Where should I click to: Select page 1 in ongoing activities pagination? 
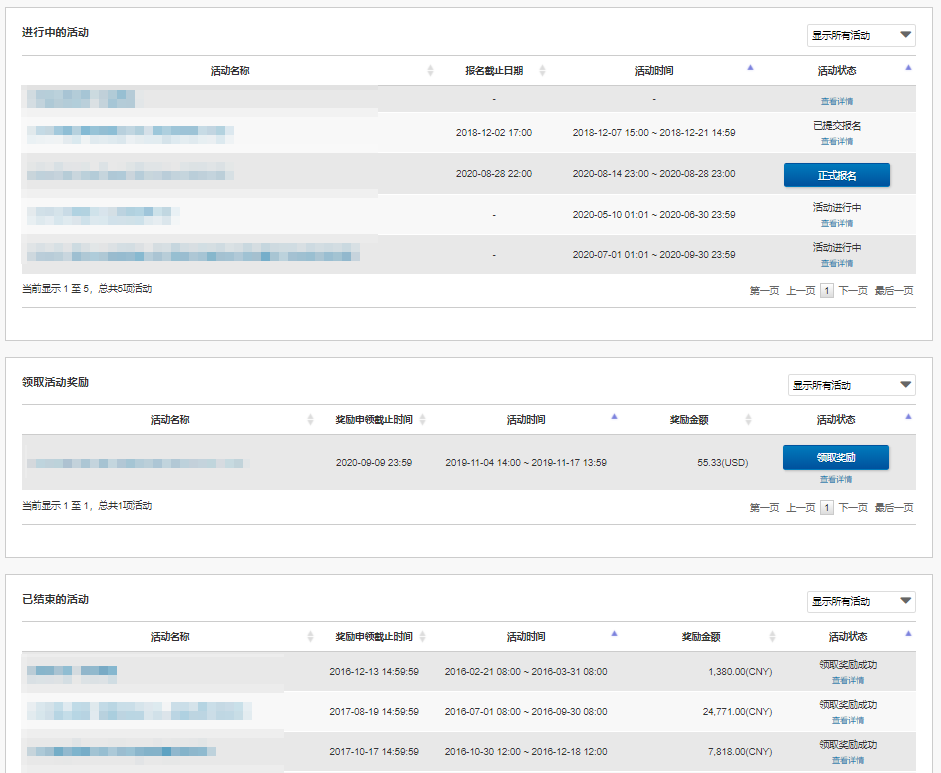click(826, 291)
